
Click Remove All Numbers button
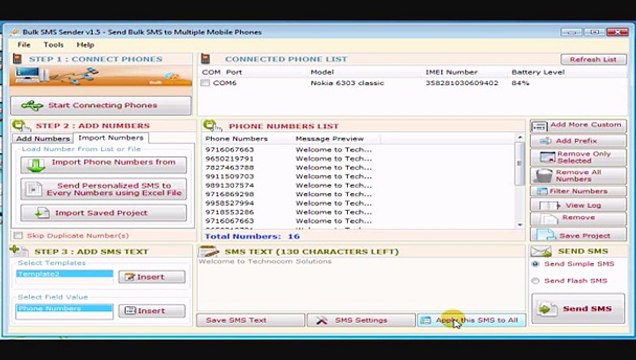point(578,176)
